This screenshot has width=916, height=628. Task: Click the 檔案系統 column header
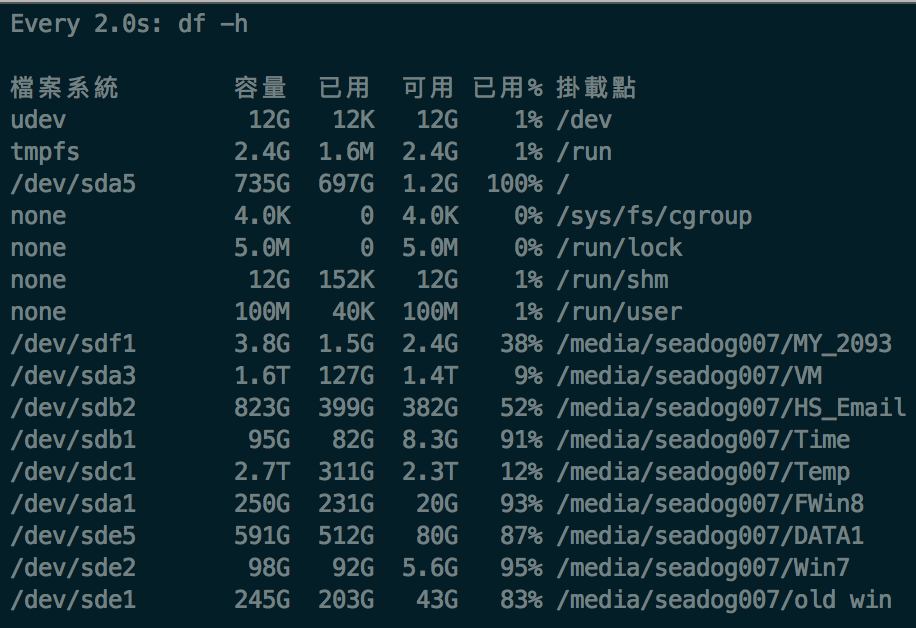[x=64, y=88]
